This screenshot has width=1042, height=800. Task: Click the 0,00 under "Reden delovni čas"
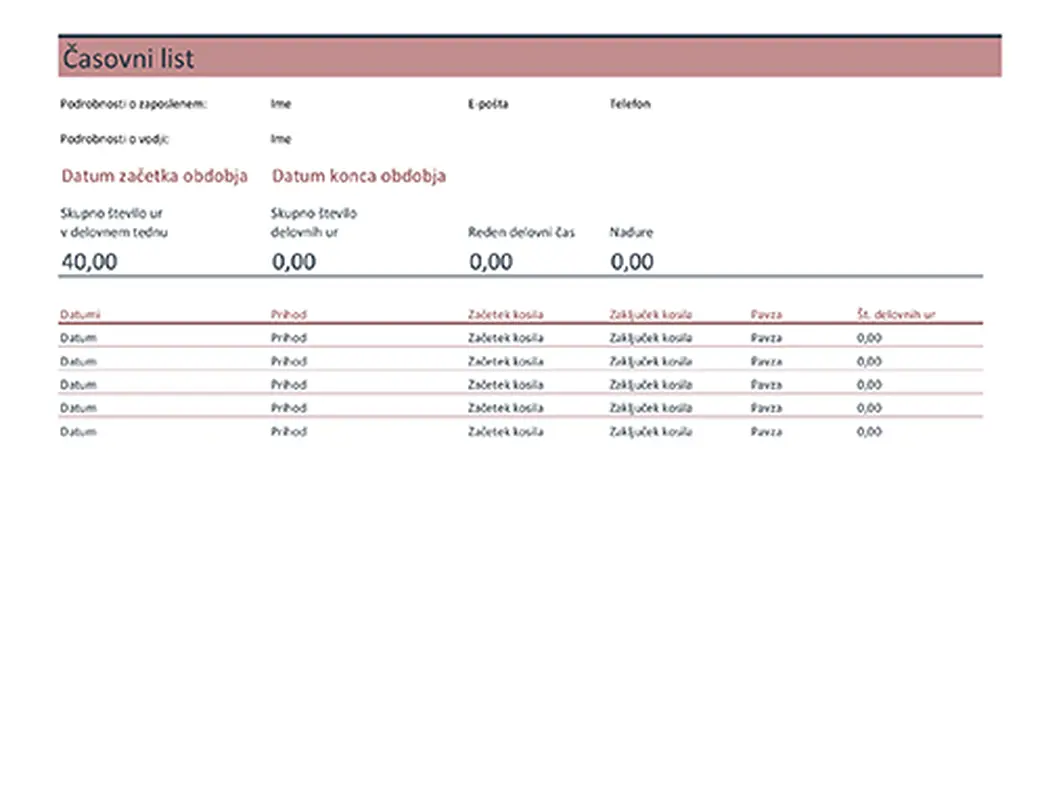tap(491, 262)
